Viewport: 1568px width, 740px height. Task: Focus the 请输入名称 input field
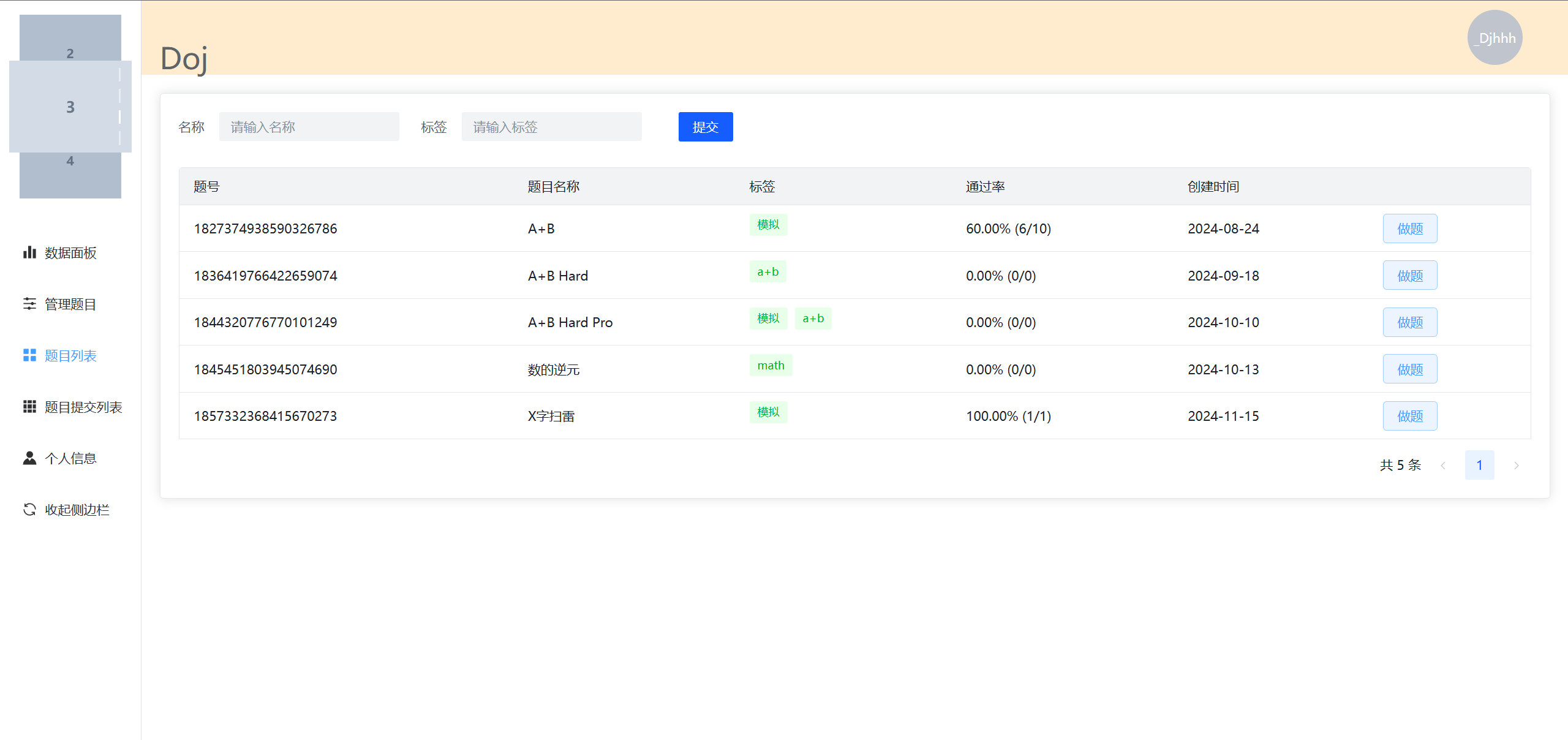click(309, 127)
